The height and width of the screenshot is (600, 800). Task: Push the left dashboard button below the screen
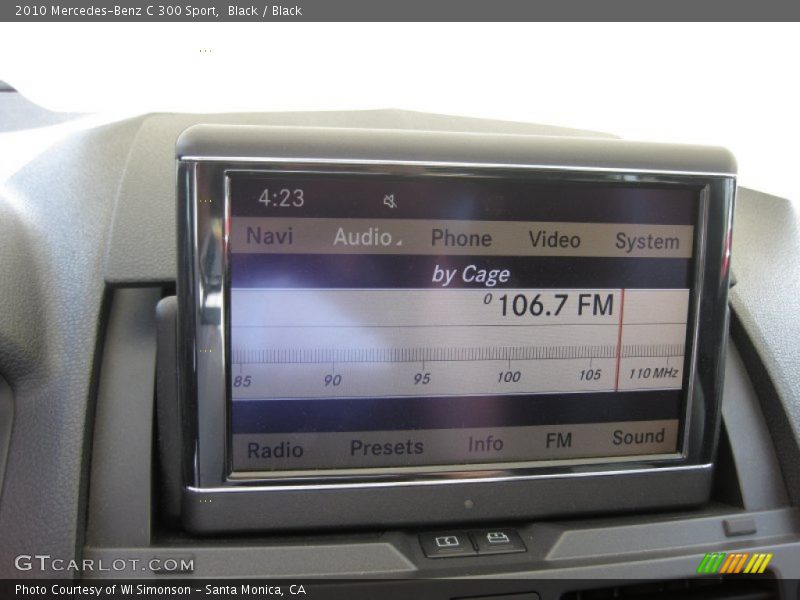click(x=447, y=543)
